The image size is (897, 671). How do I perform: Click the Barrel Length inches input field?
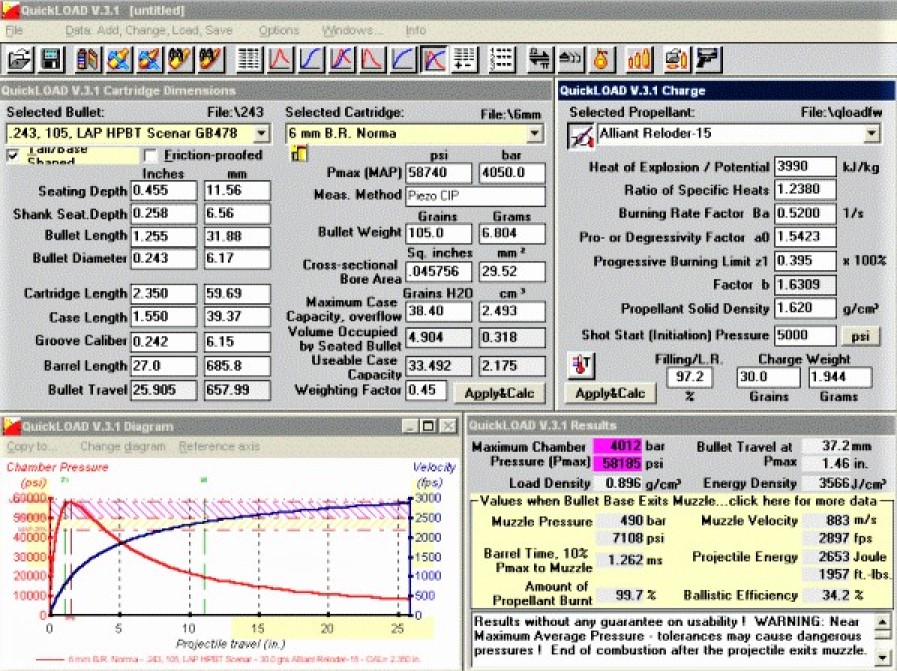coord(163,366)
